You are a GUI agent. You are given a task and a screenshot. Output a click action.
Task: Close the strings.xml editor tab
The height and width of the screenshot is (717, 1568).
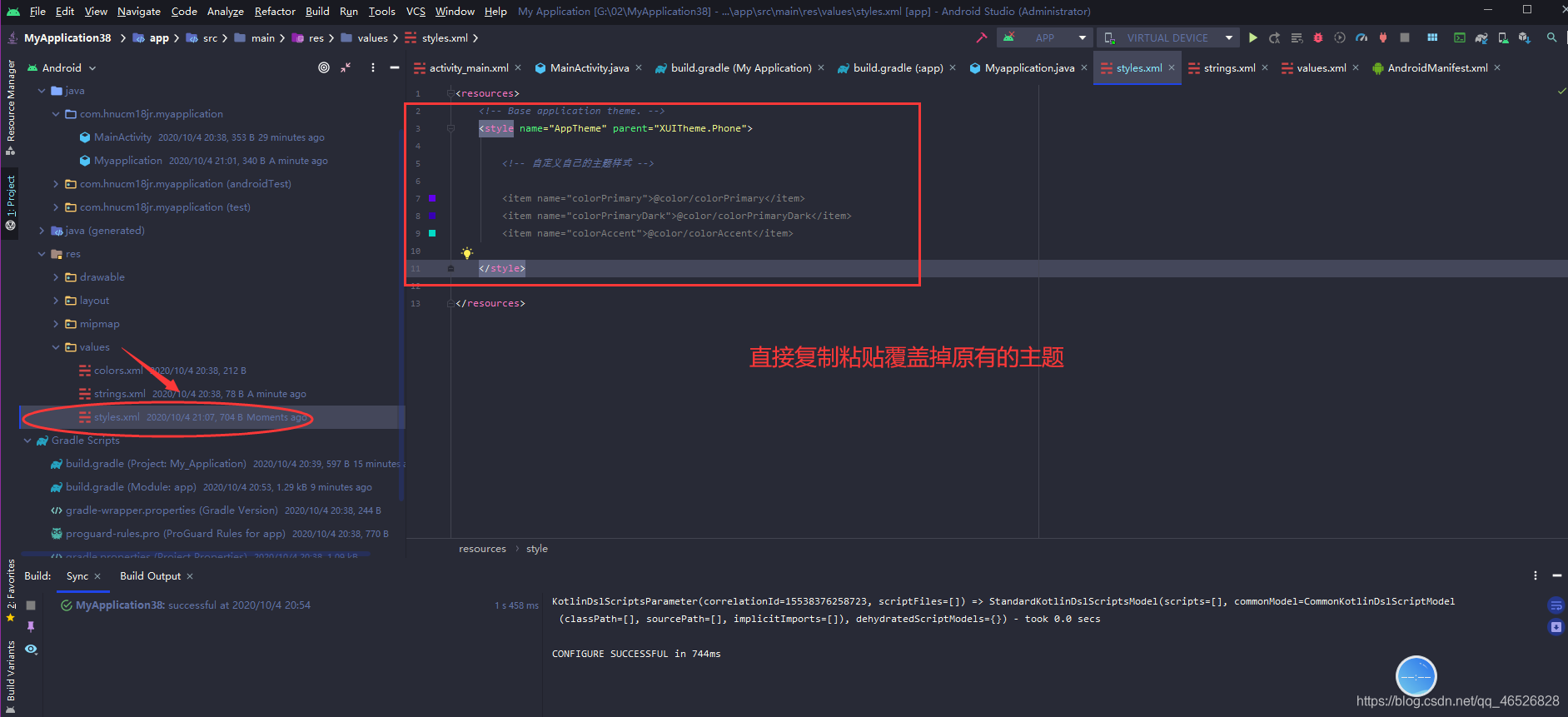pos(1265,67)
